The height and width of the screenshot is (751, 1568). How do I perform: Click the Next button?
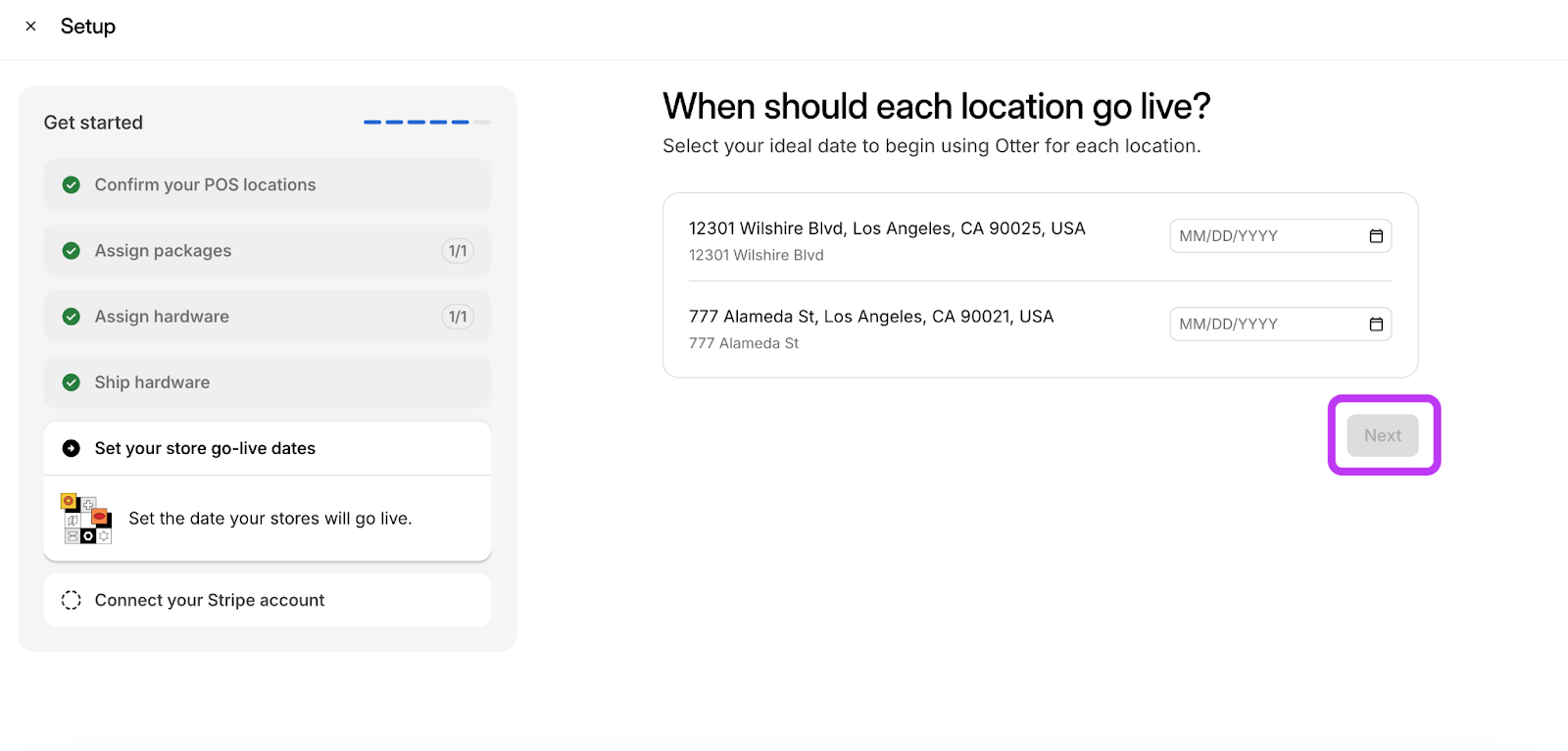tap(1382, 435)
